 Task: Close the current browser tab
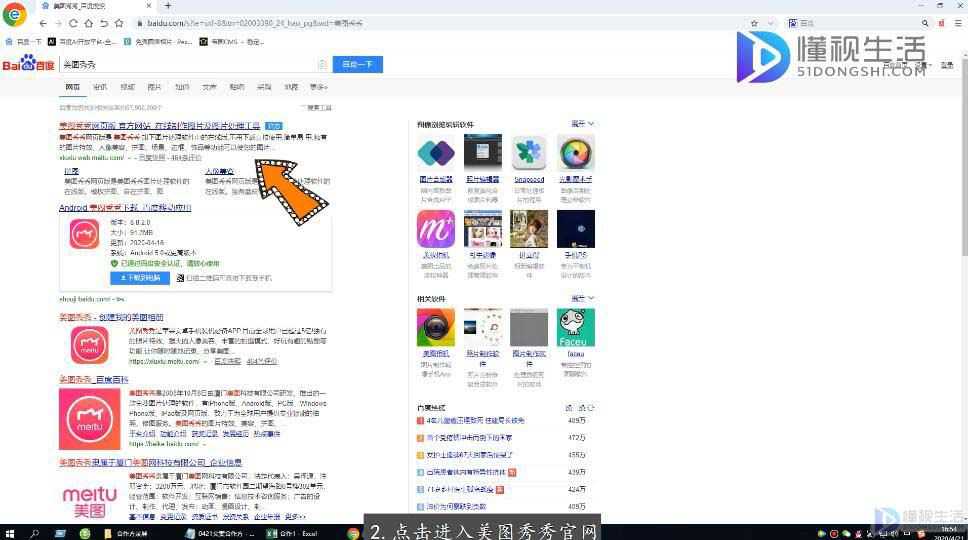click(x=149, y=6)
